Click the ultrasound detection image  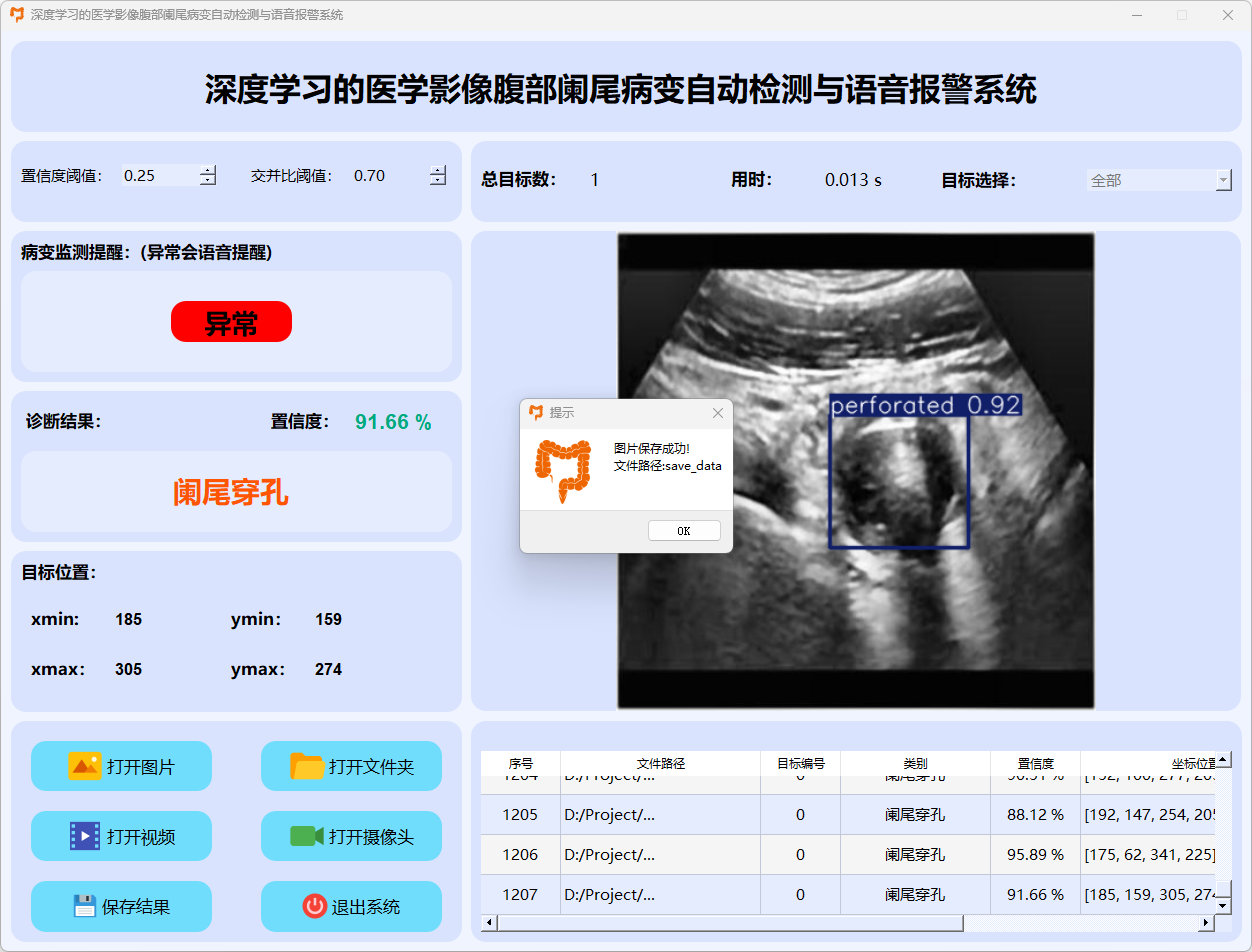click(856, 471)
